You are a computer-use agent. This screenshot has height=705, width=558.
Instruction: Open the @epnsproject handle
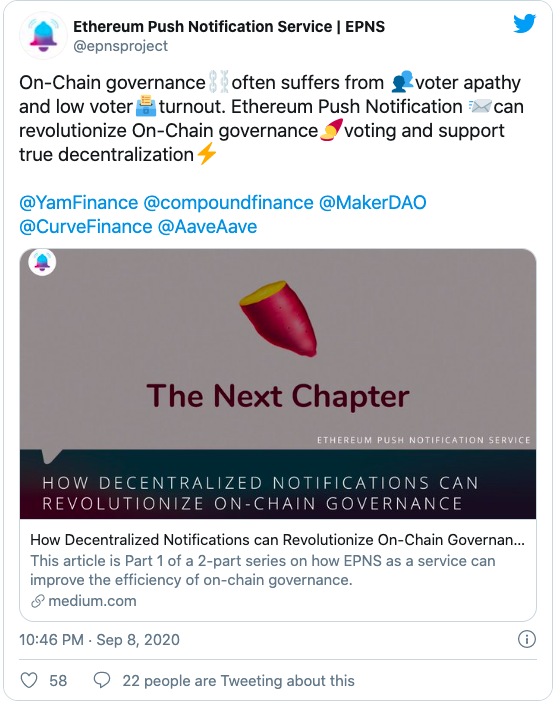(121, 46)
